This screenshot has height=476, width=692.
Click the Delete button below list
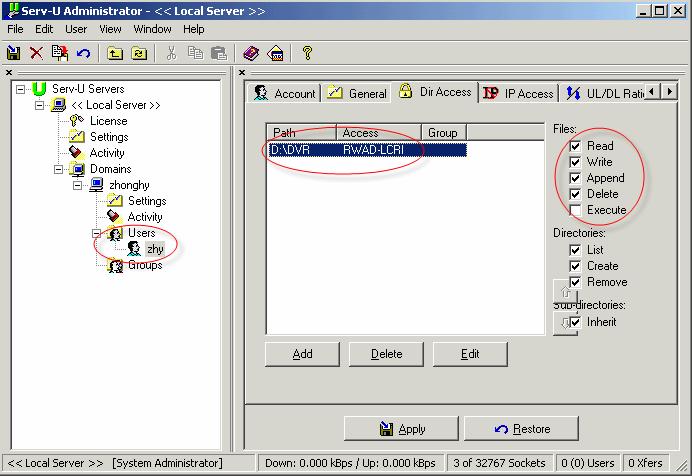386,354
